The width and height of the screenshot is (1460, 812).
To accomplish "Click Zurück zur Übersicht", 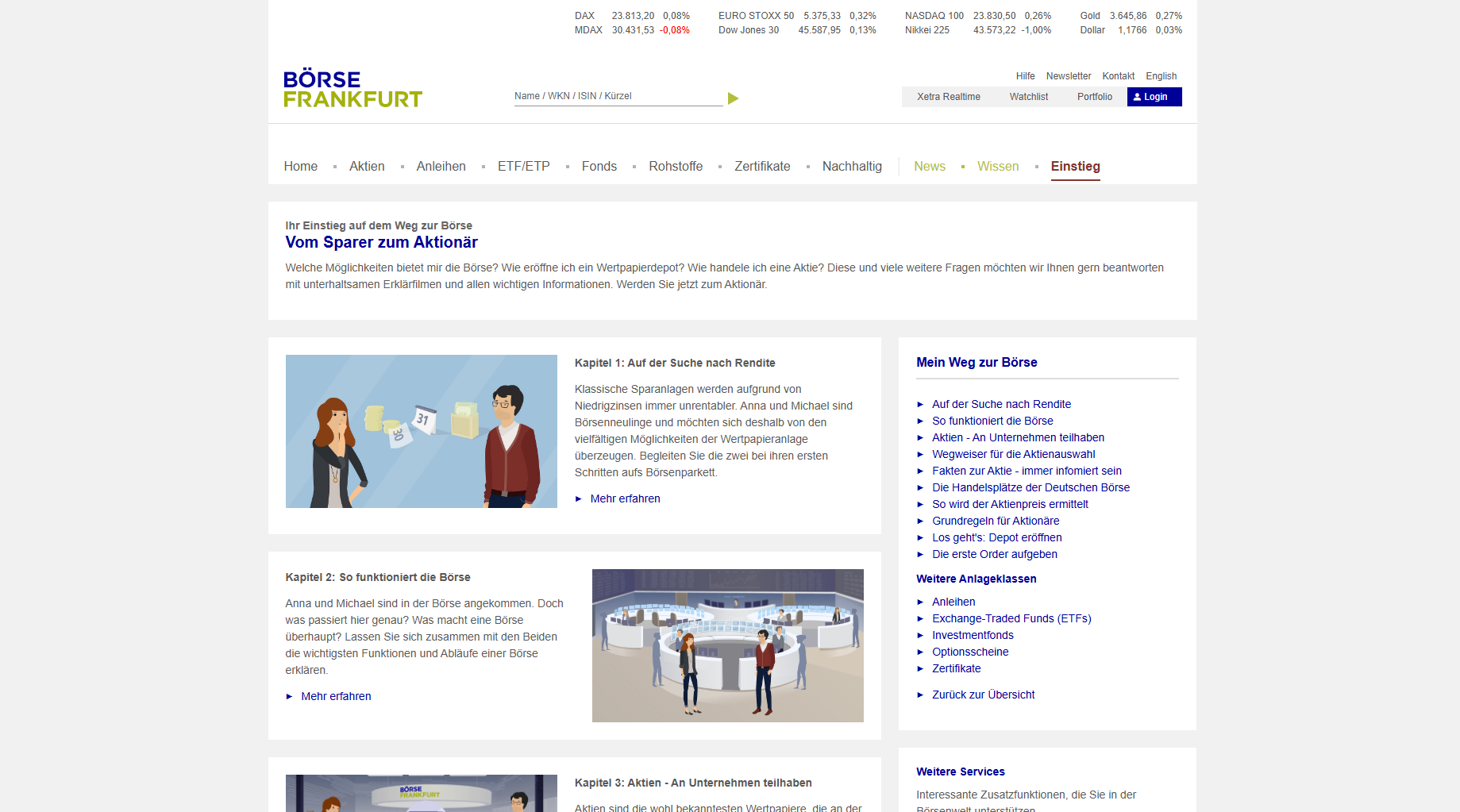I will pyautogui.click(x=983, y=695).
